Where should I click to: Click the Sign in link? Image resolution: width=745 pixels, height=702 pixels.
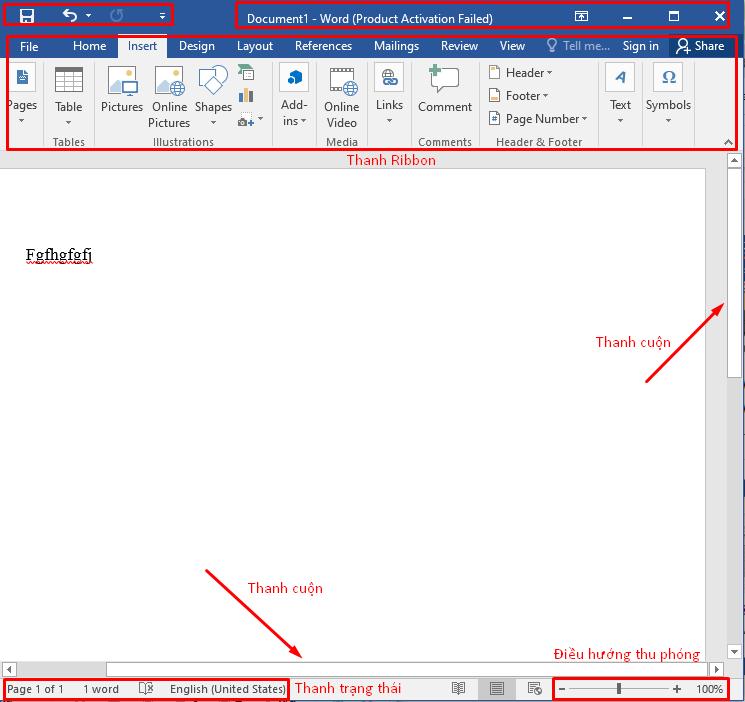640,46
